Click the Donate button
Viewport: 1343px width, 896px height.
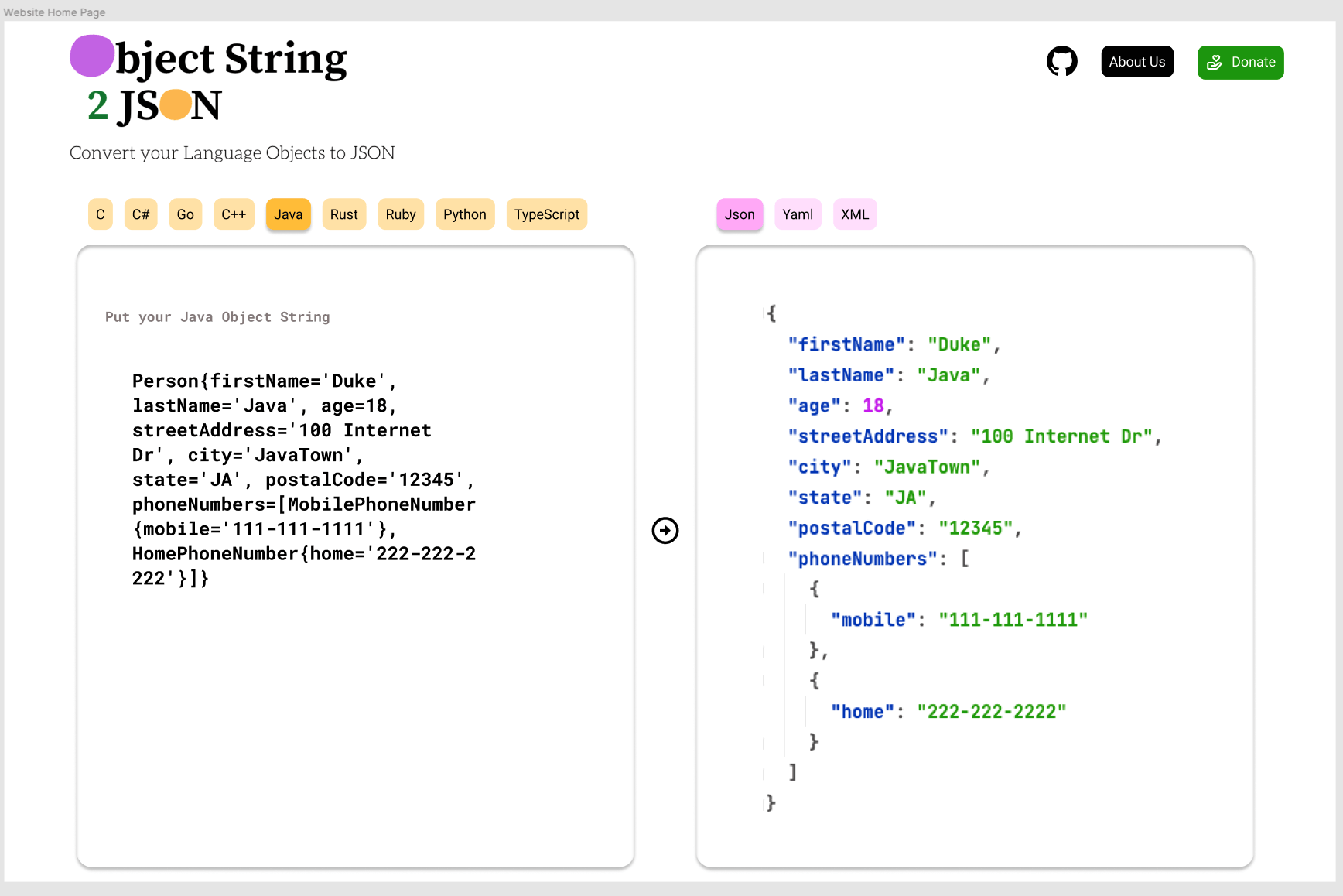pos(1240,62)
